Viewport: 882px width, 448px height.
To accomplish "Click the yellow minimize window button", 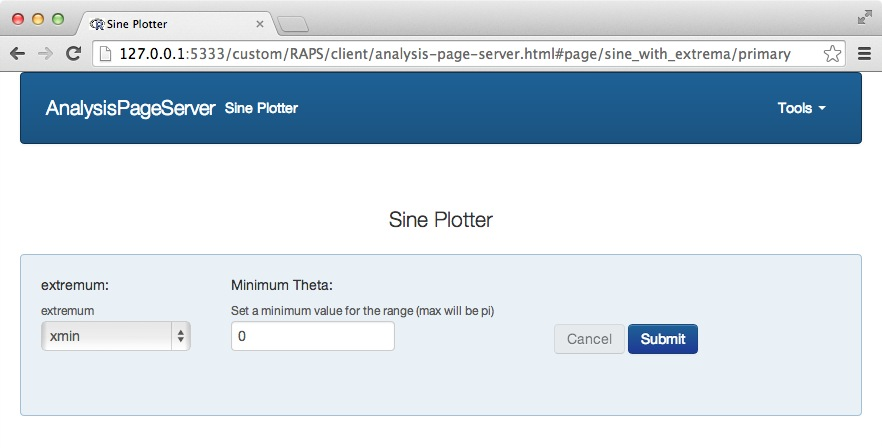I will tap(38, 19).
